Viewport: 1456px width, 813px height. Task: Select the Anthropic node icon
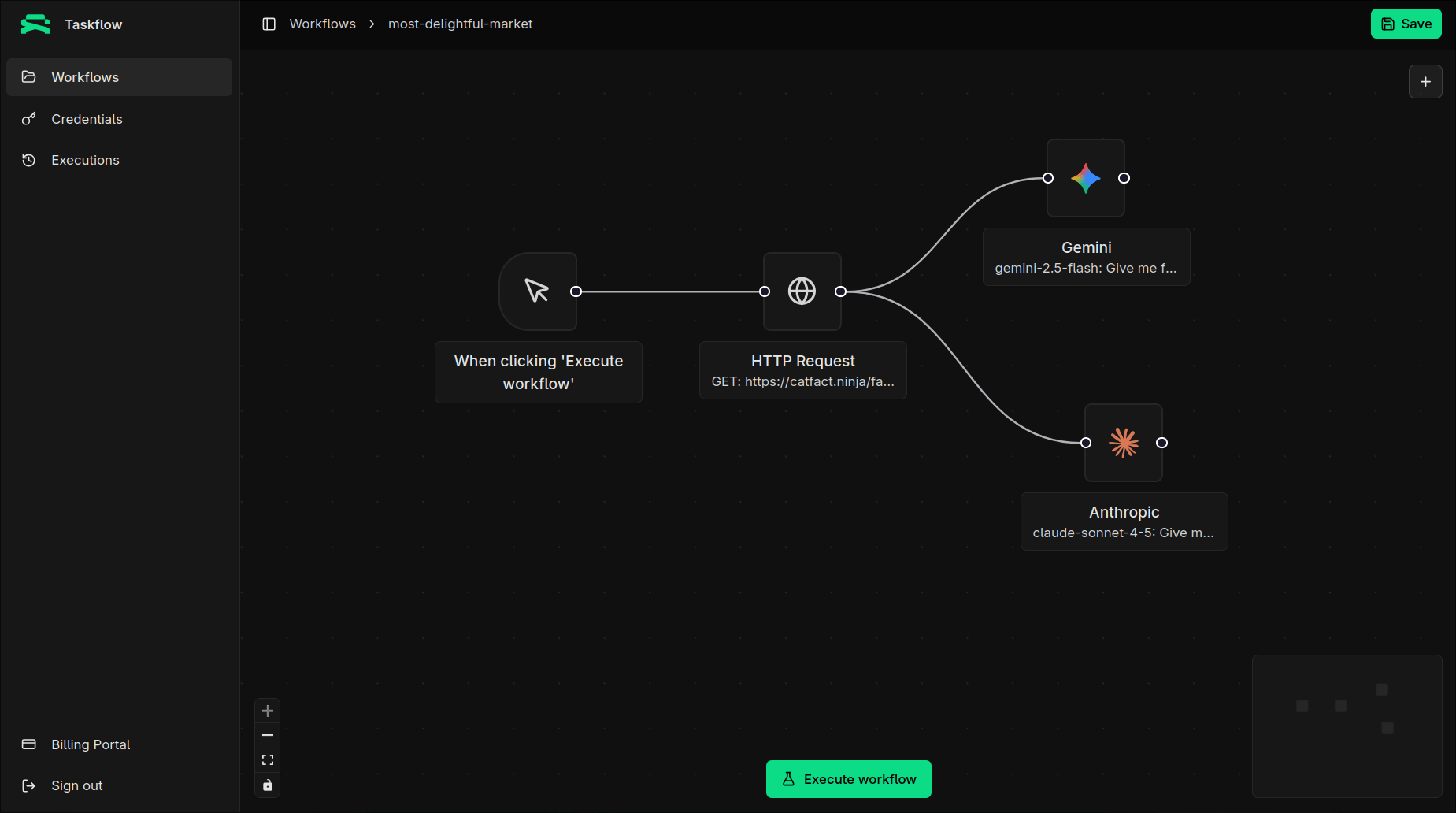pyautogui.click(x=1124, y=443)
